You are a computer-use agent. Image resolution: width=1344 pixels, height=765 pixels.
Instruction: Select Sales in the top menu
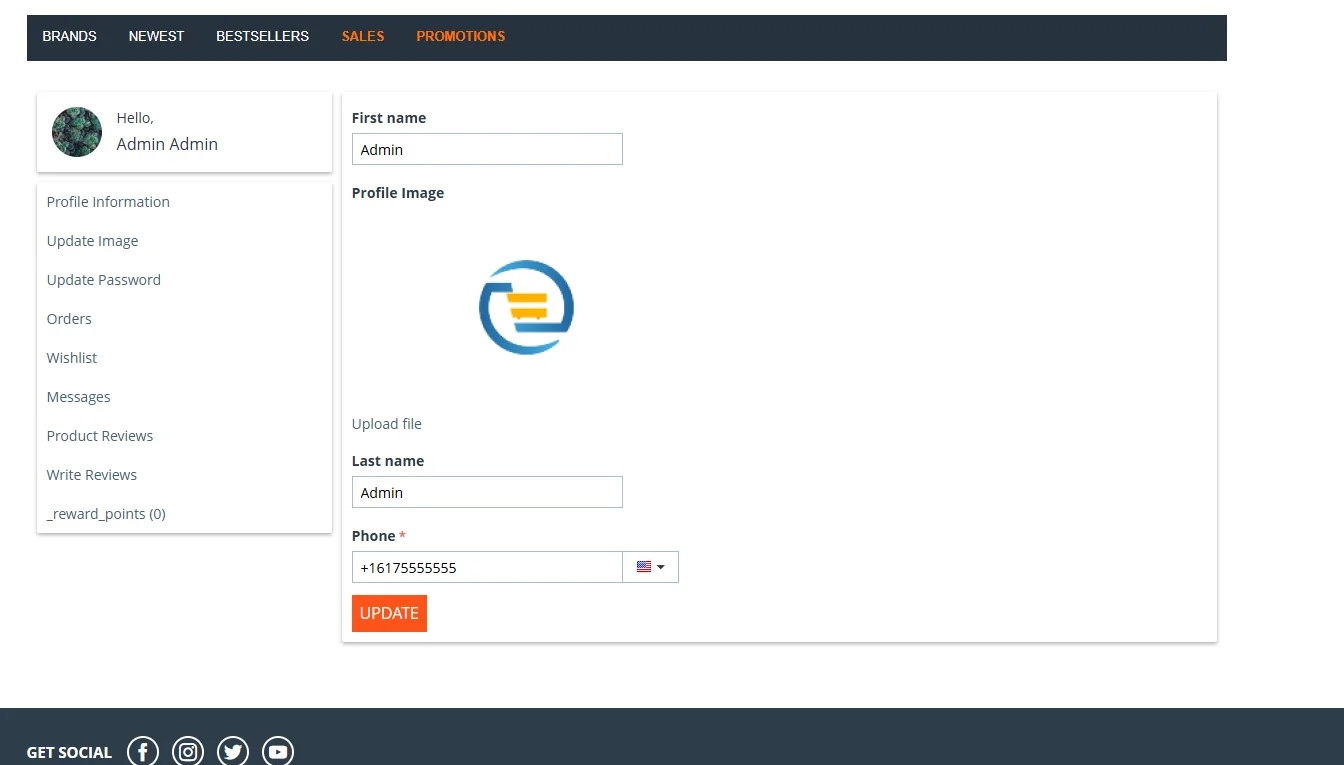click(363, 36)
